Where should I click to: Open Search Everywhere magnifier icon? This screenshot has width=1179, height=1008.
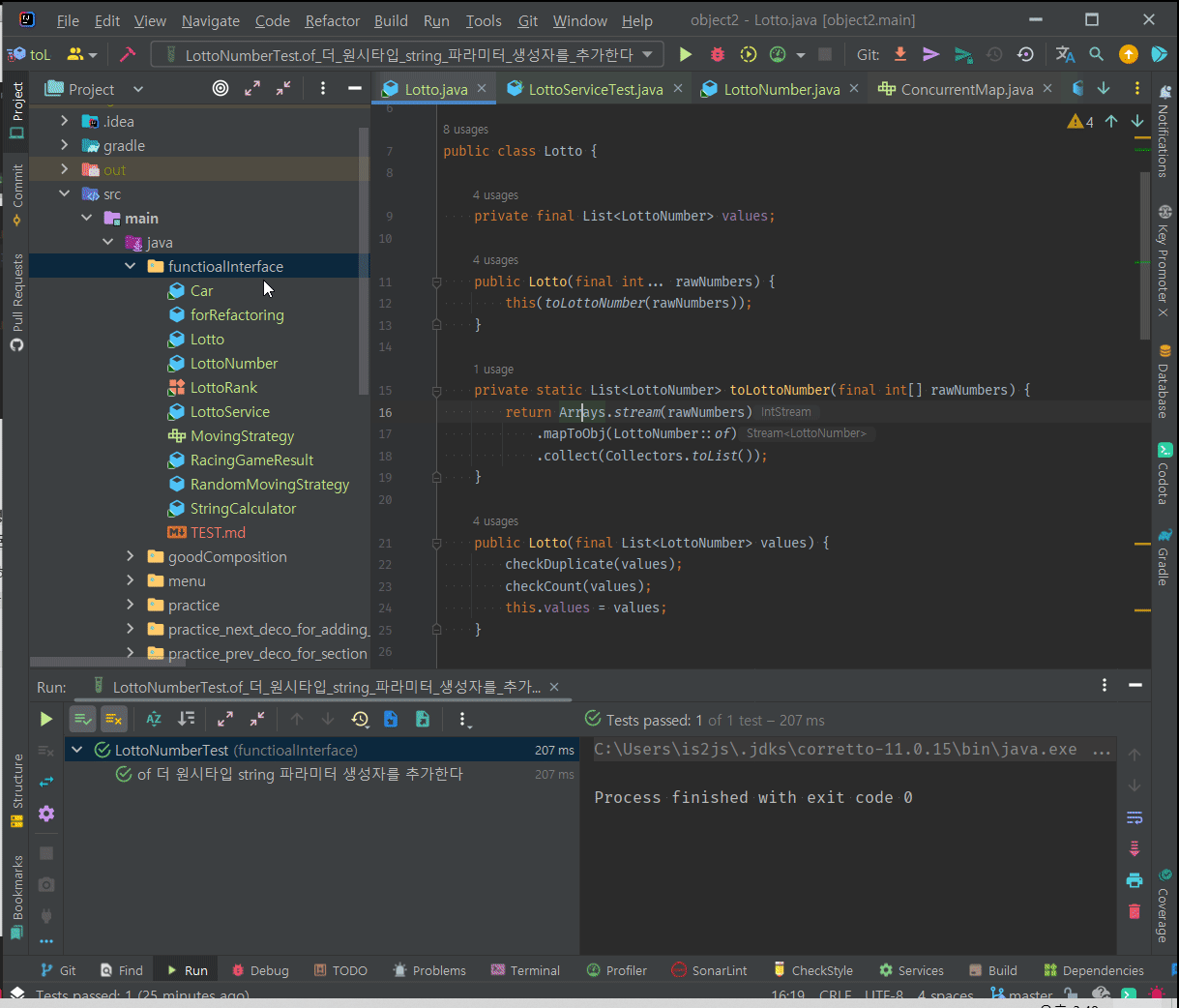tap(1096, 55)
